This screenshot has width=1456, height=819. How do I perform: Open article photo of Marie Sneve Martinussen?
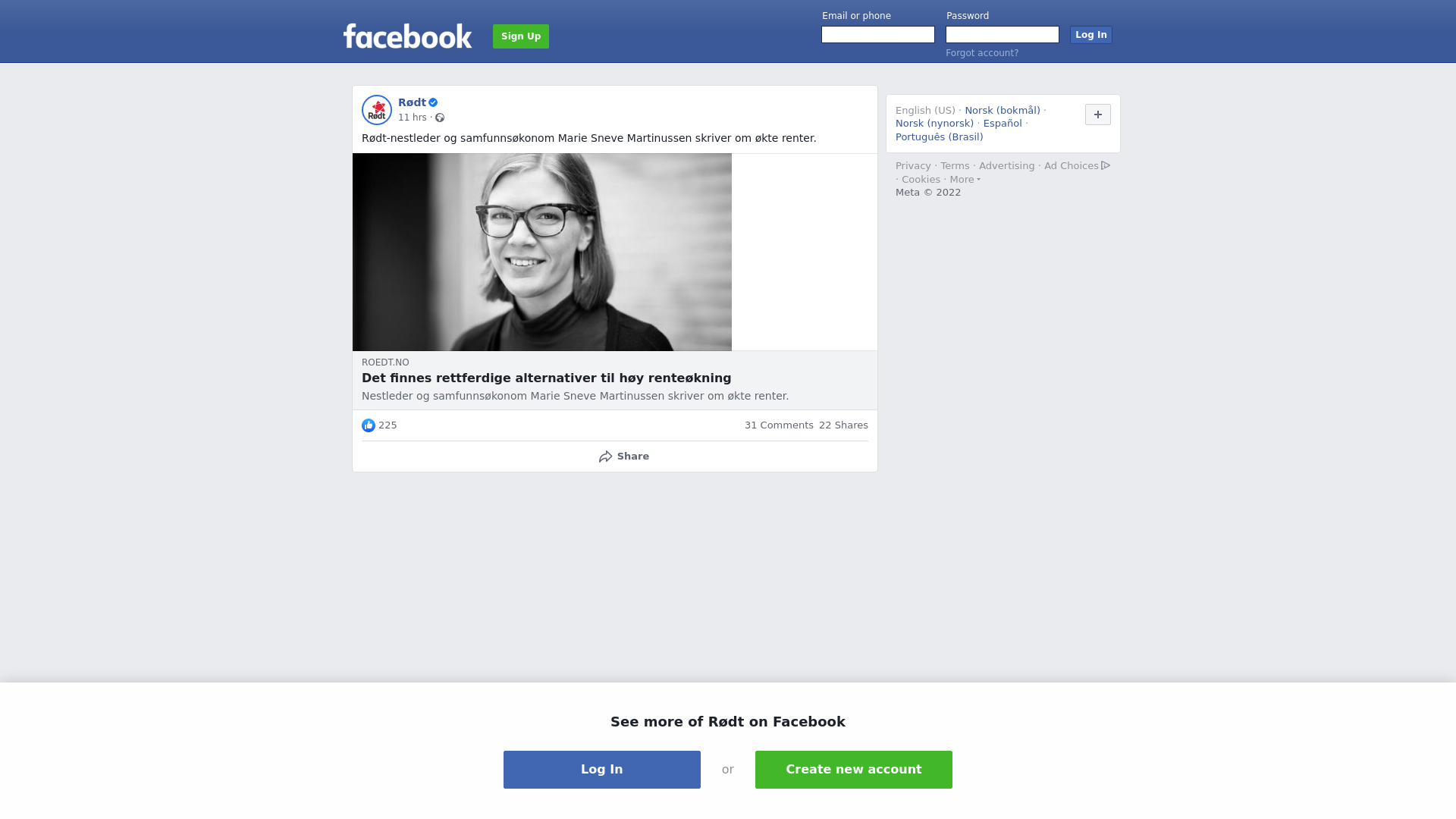[x=542, y=252]
